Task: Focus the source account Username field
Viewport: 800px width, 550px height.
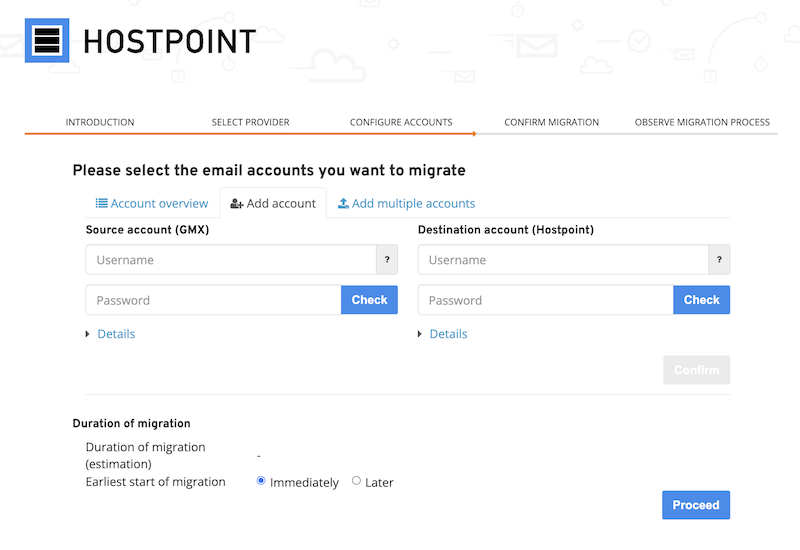Action: click(231, 260)
